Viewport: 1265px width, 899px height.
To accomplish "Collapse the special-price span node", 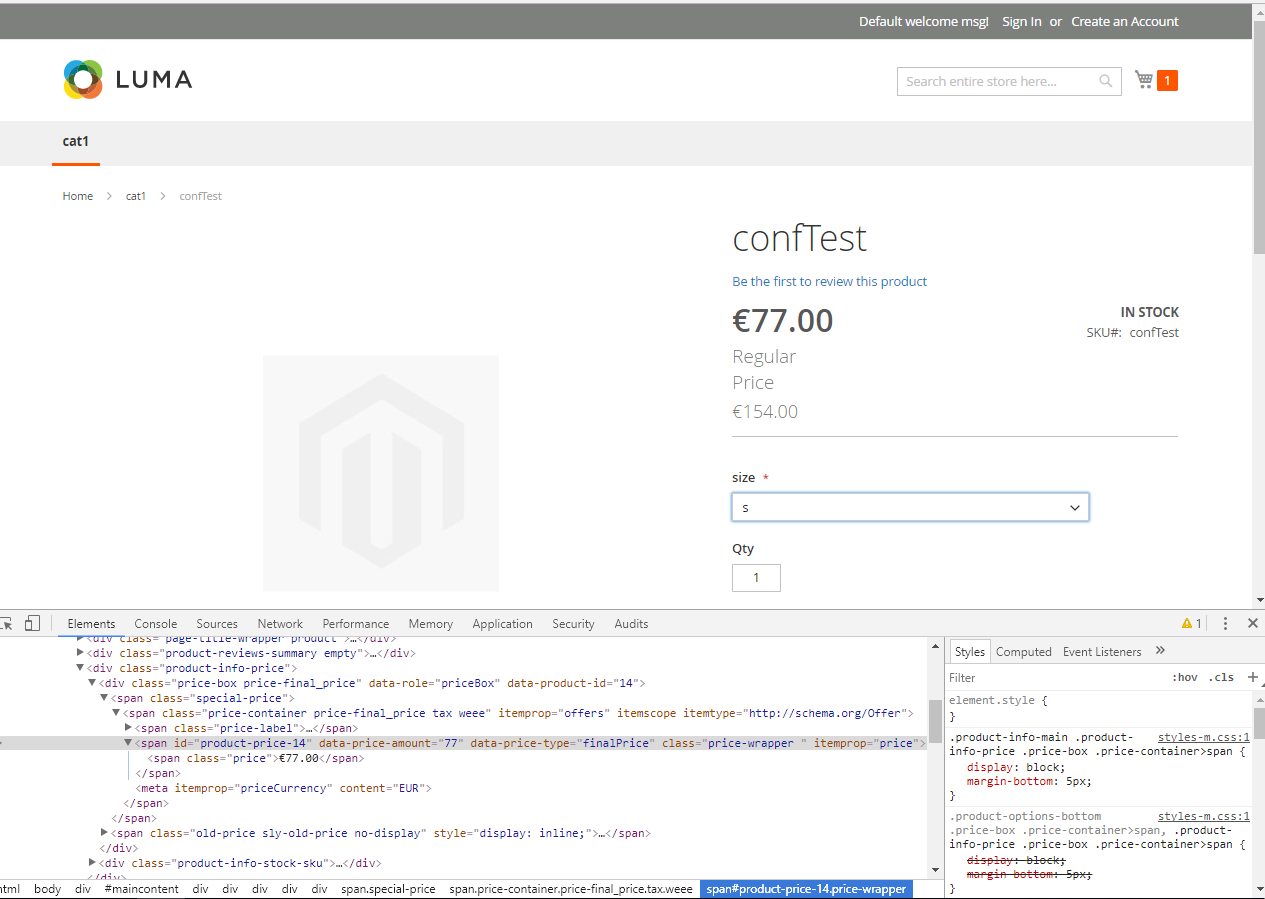I will coord(105,698).
